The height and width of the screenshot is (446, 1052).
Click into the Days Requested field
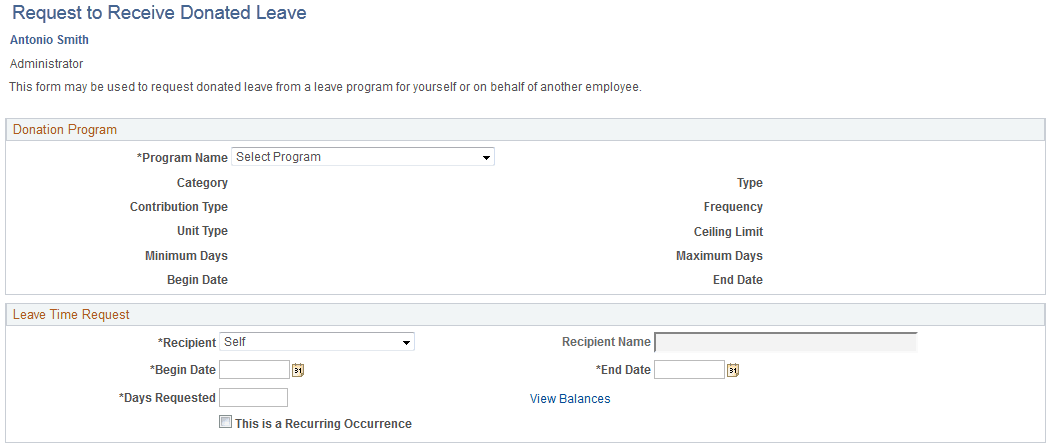tap(254, 398)
